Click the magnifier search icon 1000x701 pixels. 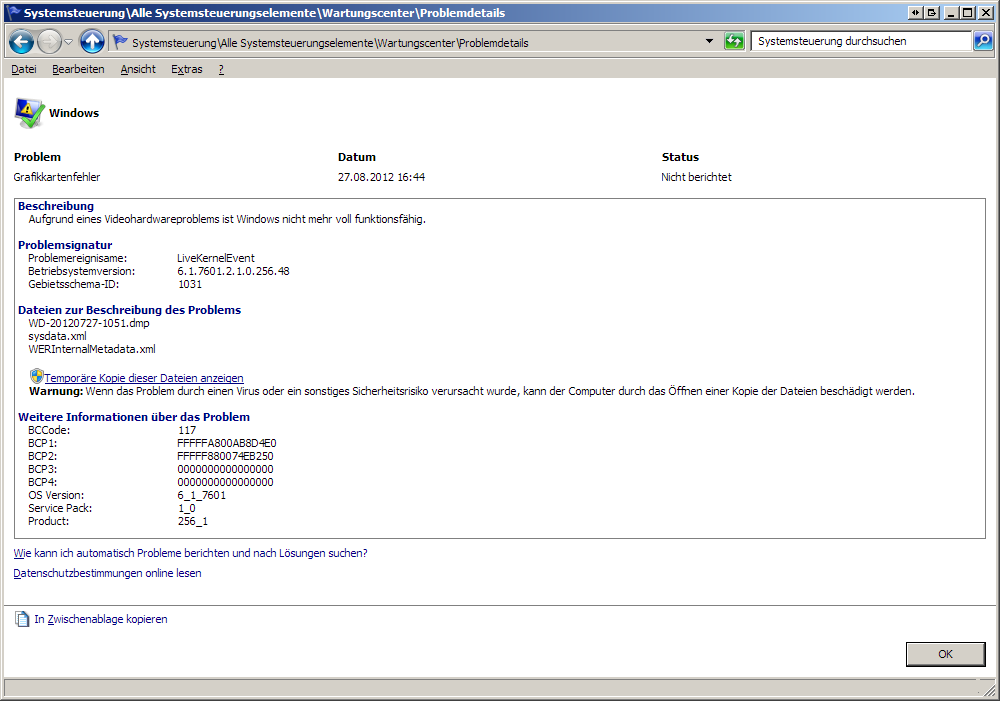coord(983,41)
